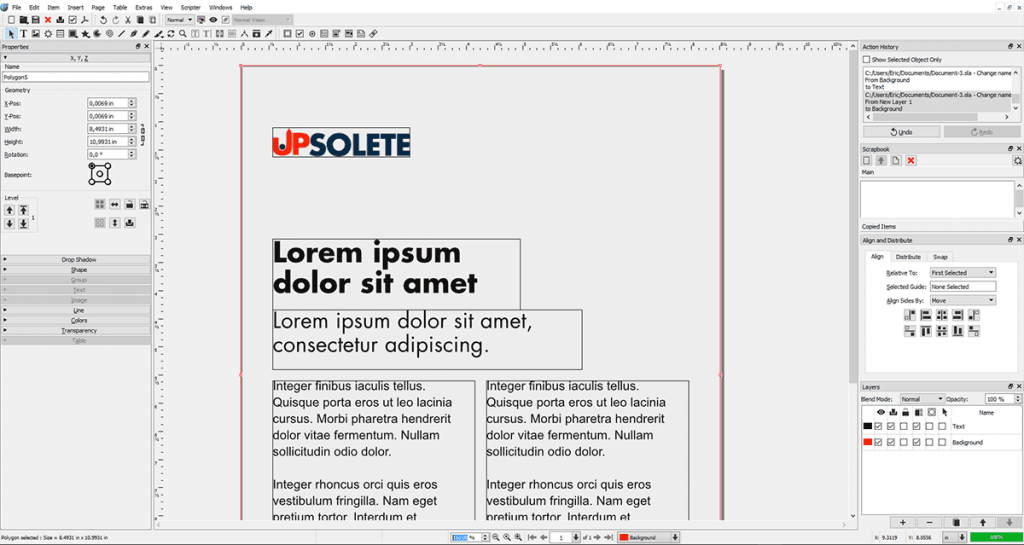1024x545 pixels.
Task: Enable Show Selected Object Only checkbox
Action: point(866,60)
